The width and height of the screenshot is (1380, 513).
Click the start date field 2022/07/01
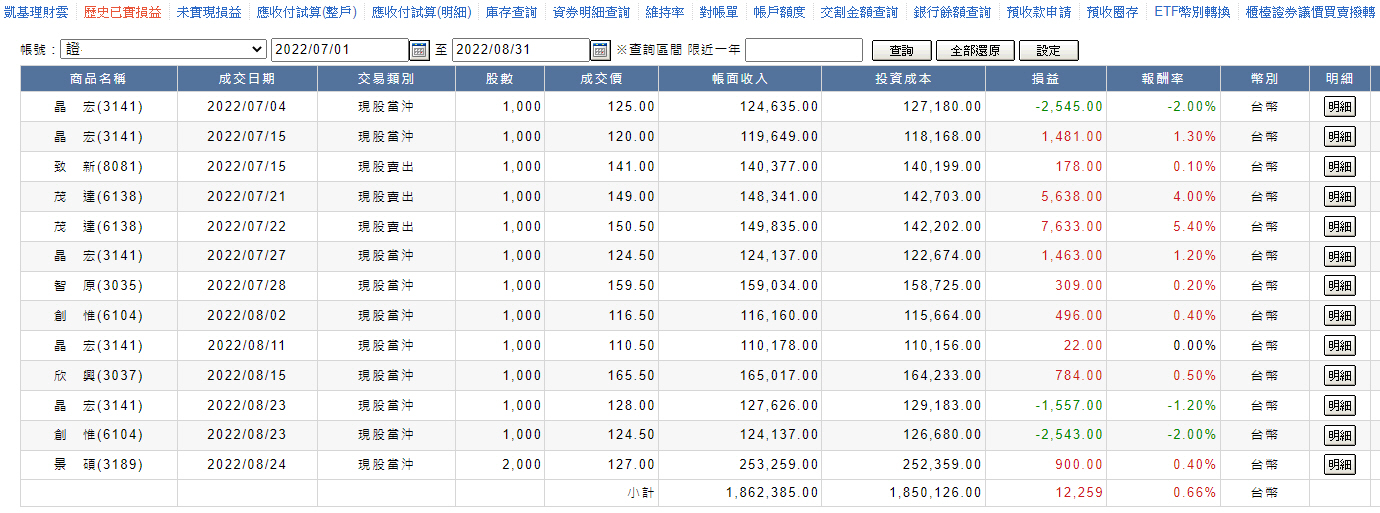pyautogui.click(x=339, y=50)
